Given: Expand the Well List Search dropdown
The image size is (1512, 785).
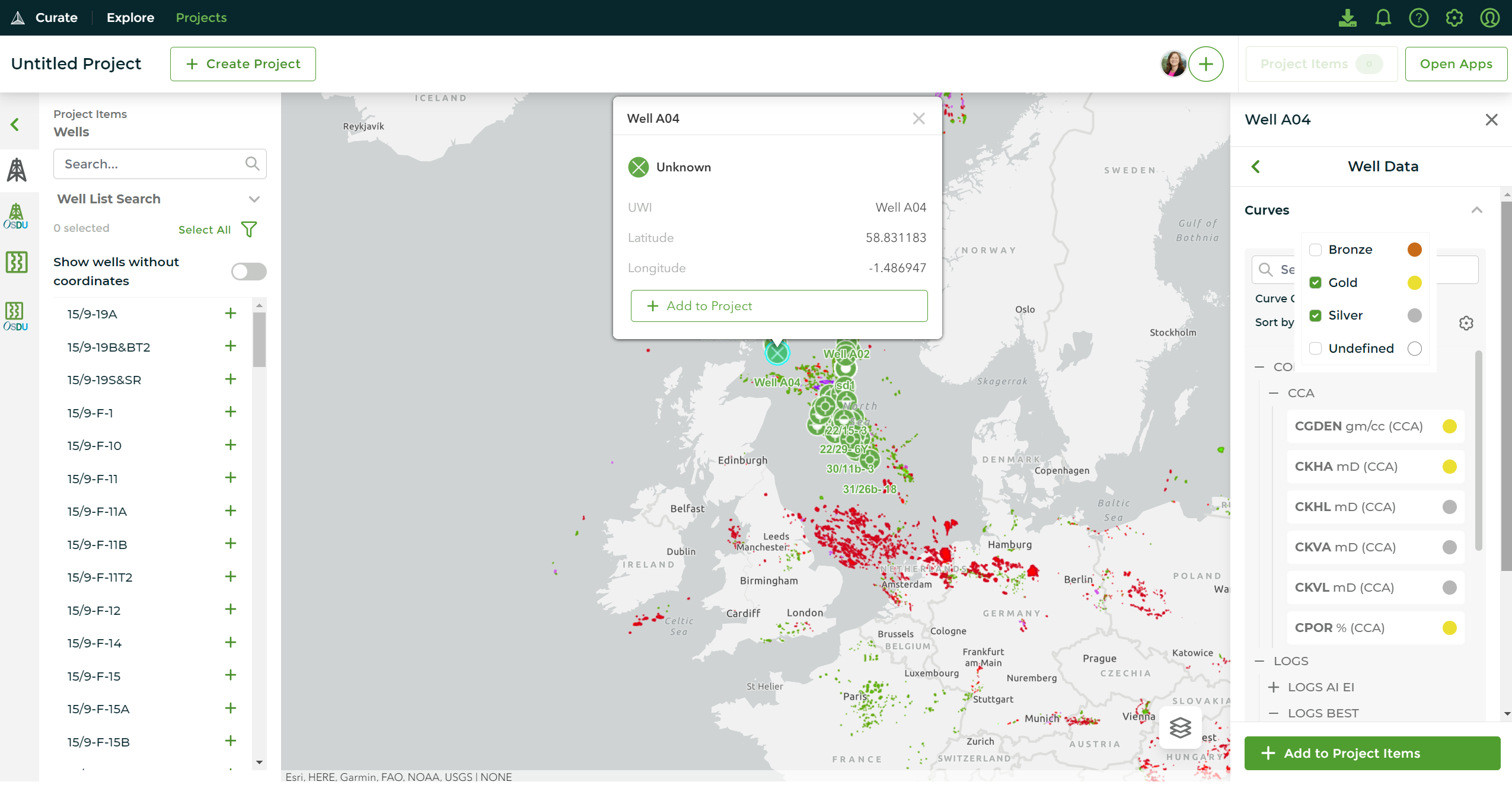Looking at the screenshot, I should point(254,199).
